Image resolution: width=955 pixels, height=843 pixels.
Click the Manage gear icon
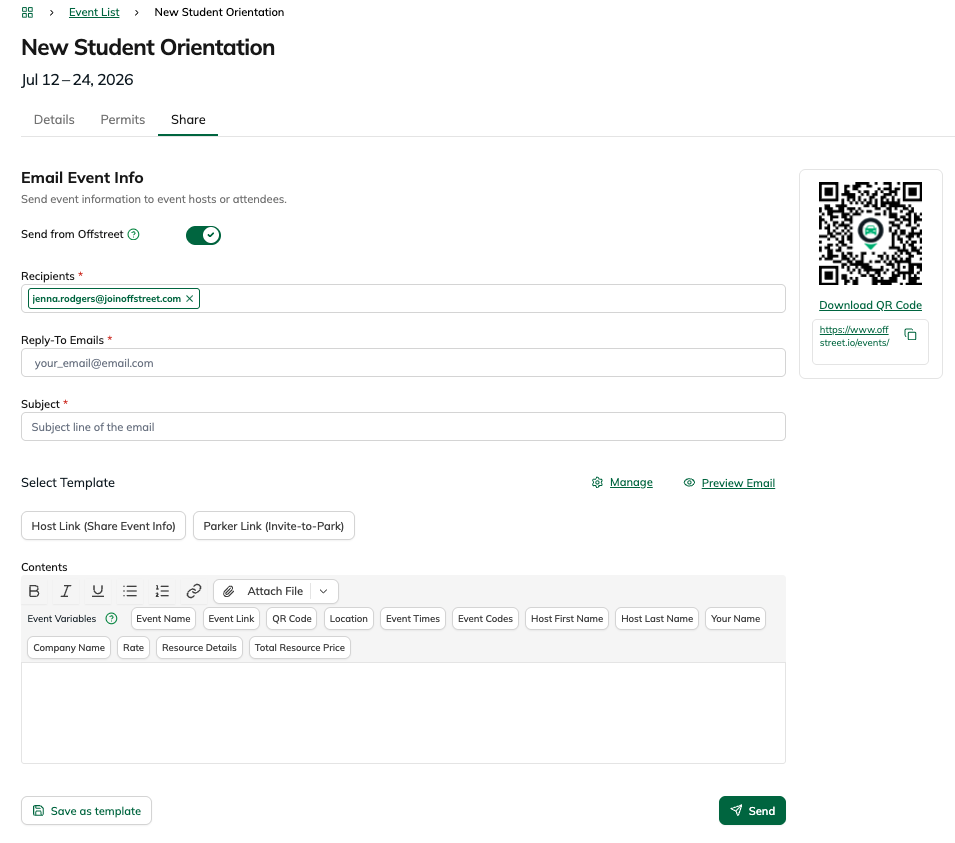tap(597, 482)
